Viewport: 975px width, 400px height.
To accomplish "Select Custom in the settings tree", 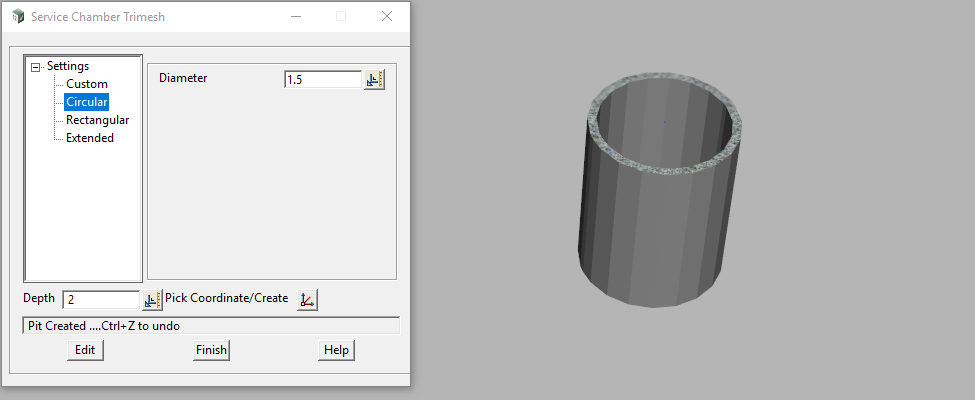I will (x=87, y=84).
